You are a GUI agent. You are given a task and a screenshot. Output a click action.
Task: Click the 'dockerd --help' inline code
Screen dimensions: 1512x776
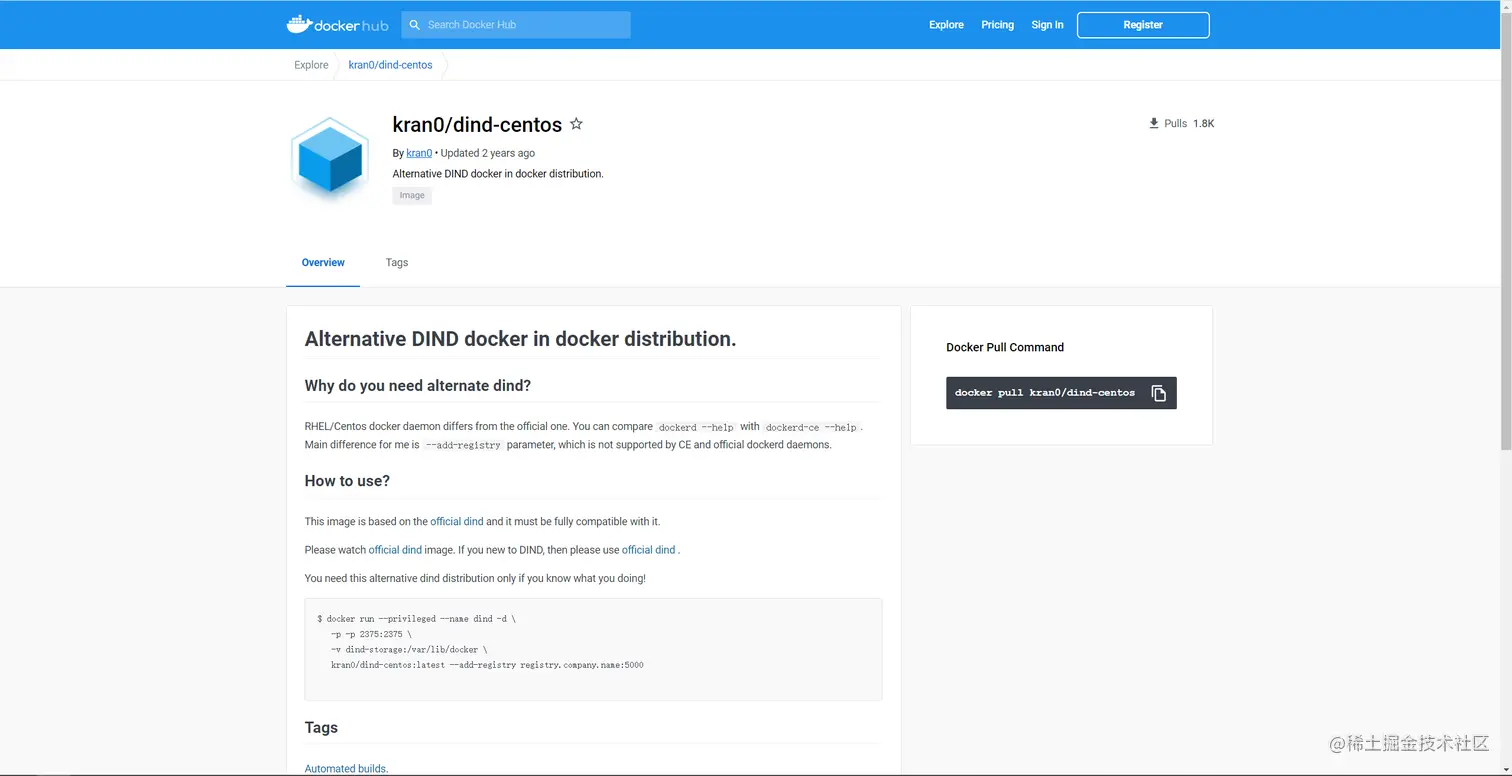pyautogui.click(x=697, y=427)
